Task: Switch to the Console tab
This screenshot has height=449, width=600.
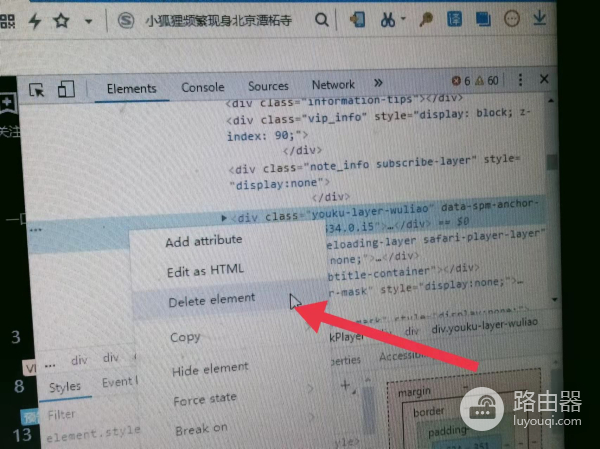Action: [x=202, y=87]
